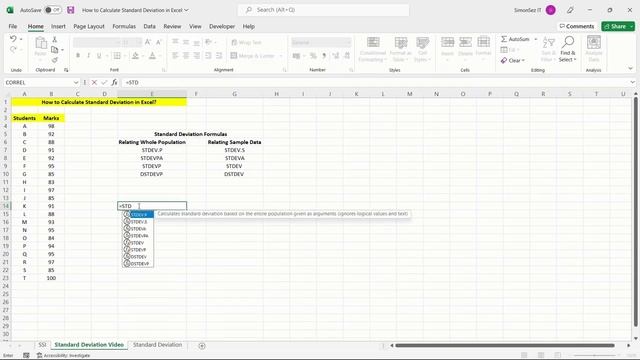Click the Sort & Filter icon
Viewport: 640px width, 360px height.
[x=549, y=42]
